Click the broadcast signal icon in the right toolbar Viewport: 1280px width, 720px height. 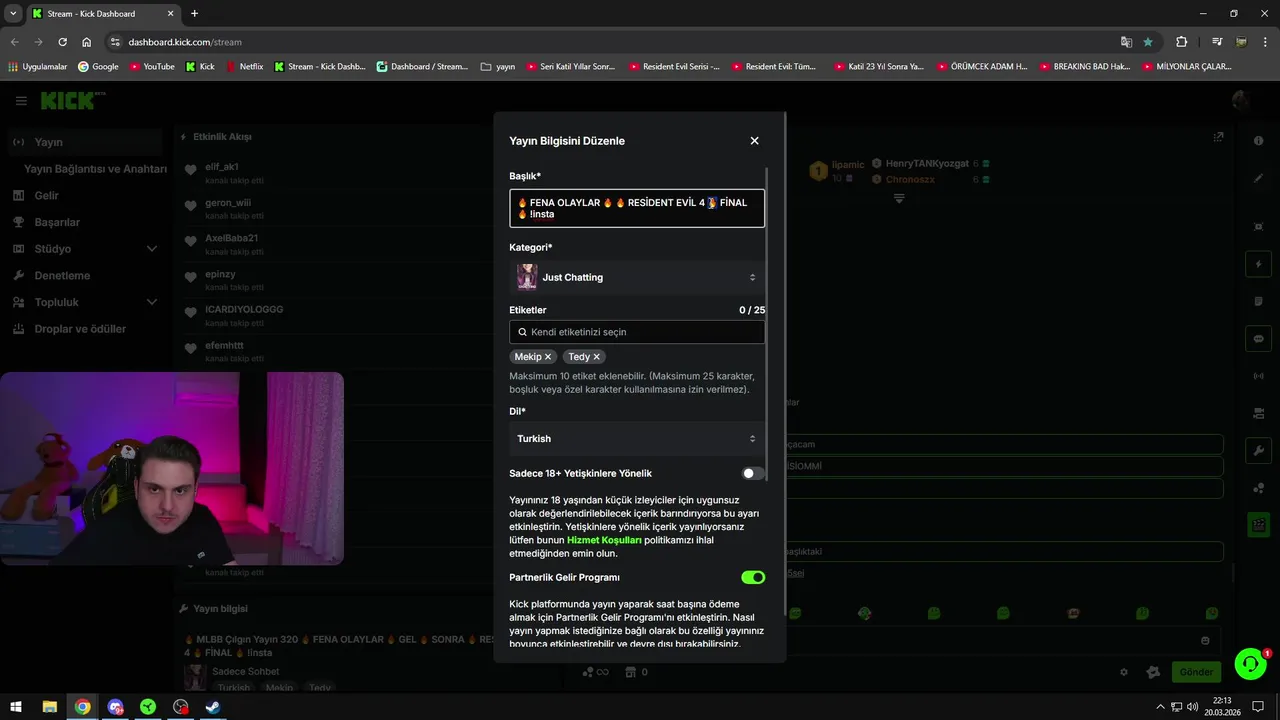1258,376
